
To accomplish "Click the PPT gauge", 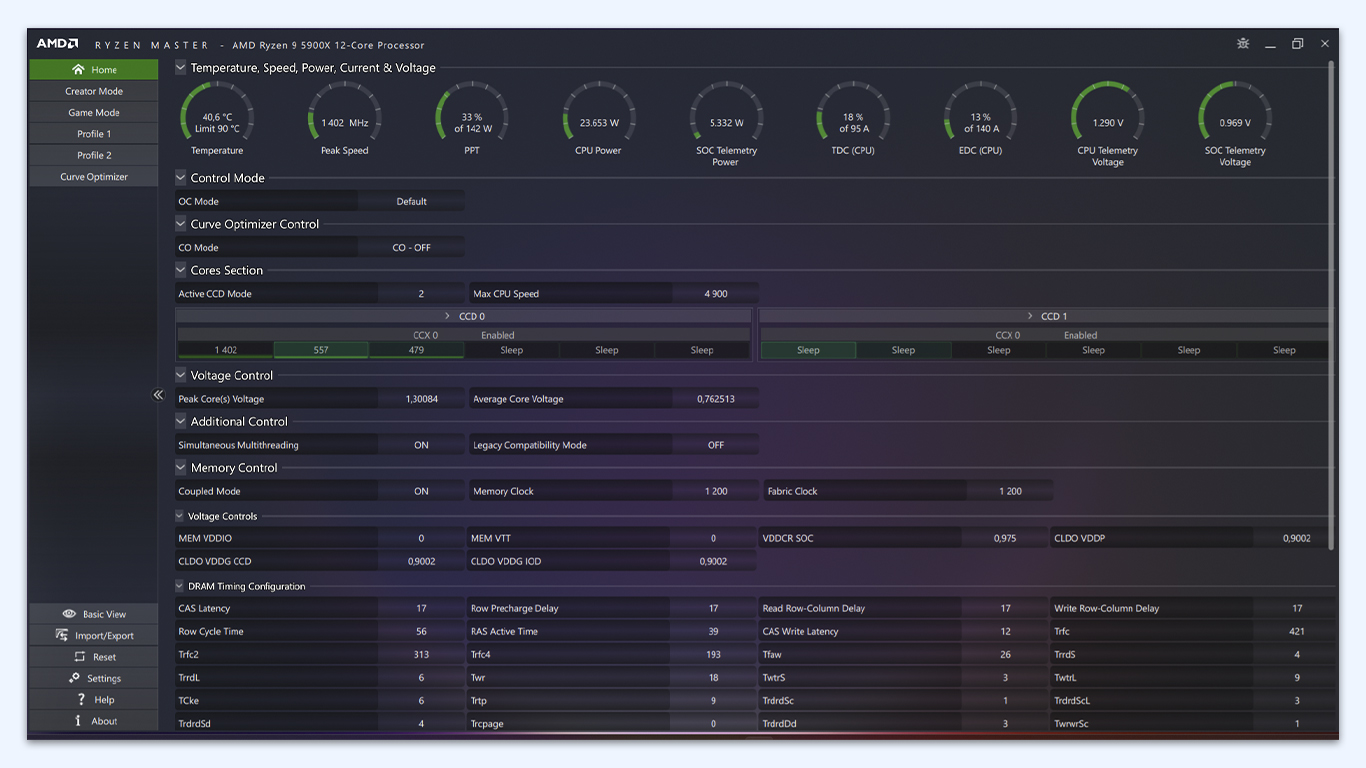I will pos(472,118).
